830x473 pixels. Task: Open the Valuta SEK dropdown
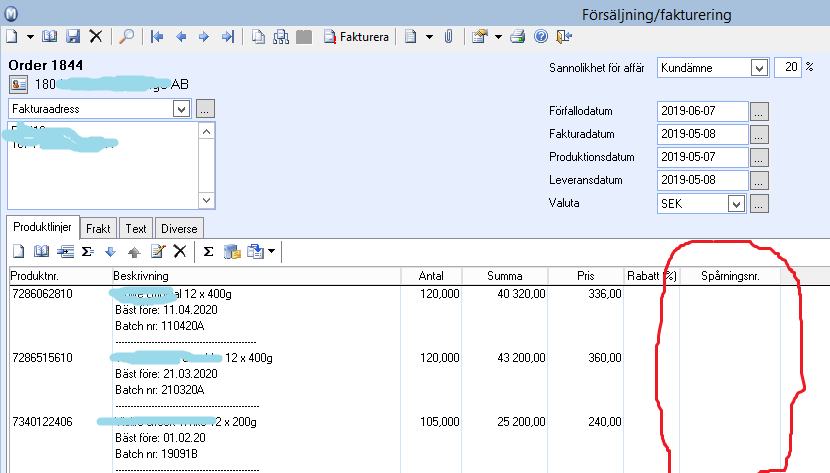pos(737,203)
